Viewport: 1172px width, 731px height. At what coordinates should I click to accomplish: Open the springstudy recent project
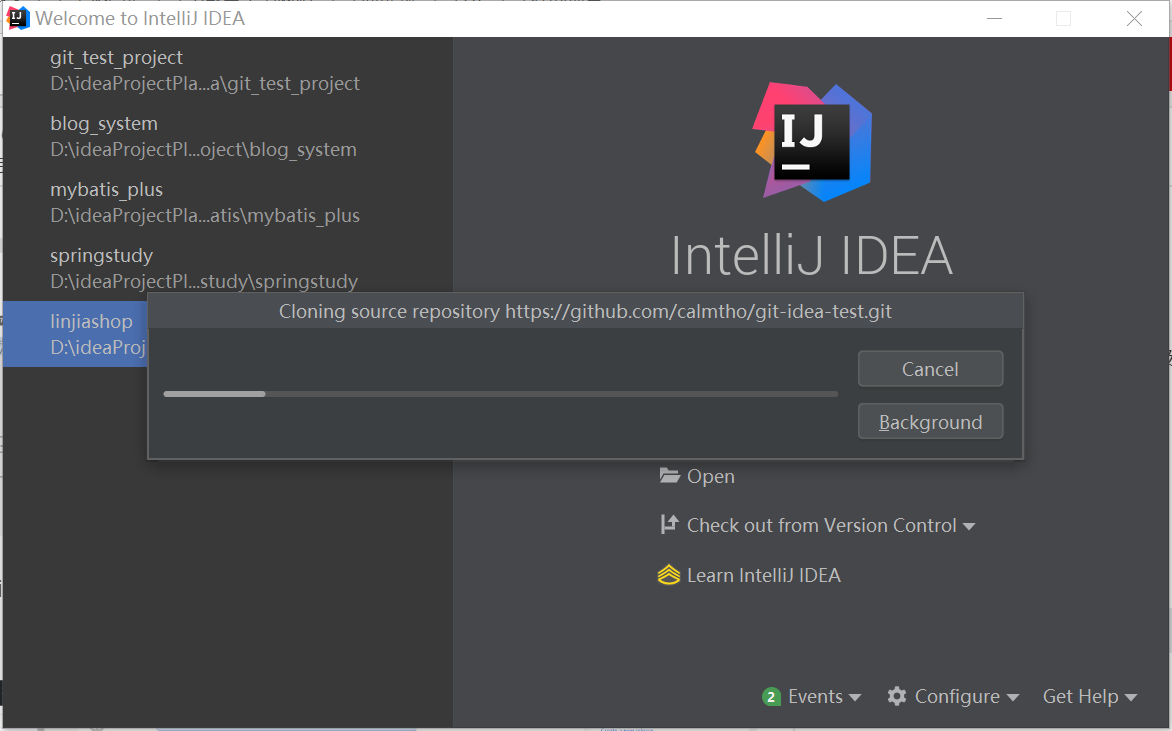227,268
